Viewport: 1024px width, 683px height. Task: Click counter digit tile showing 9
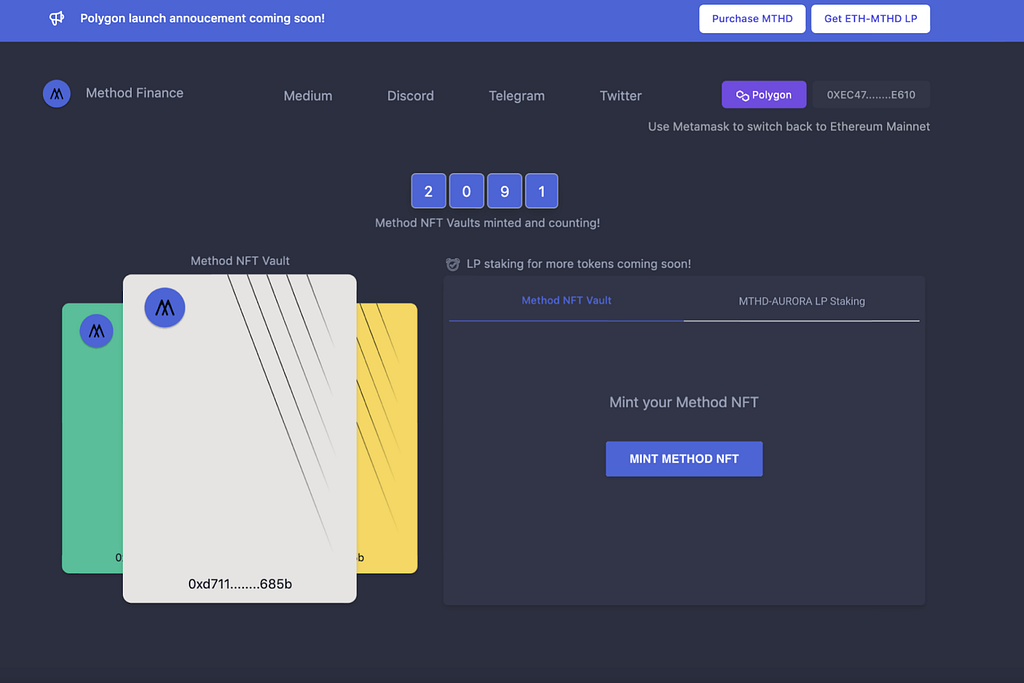click(x=504, y=191)
